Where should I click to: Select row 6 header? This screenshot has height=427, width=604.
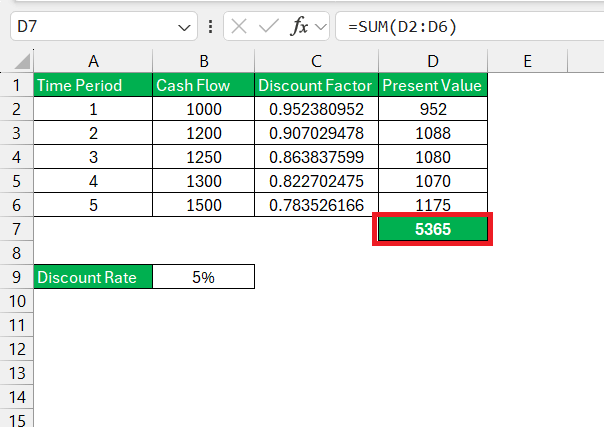17,205
